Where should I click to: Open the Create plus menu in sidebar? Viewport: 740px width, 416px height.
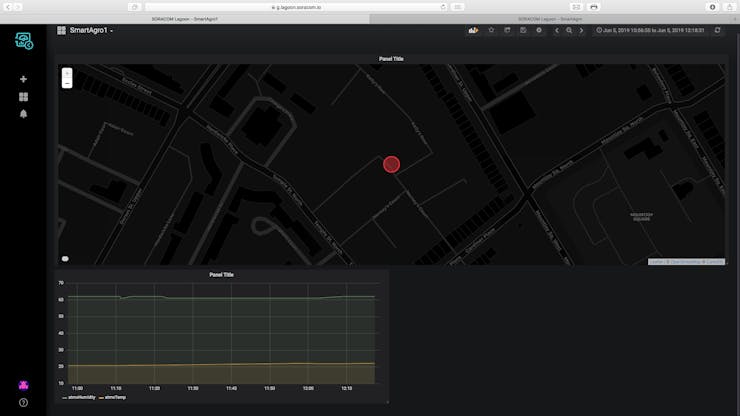tap(23, 79)
